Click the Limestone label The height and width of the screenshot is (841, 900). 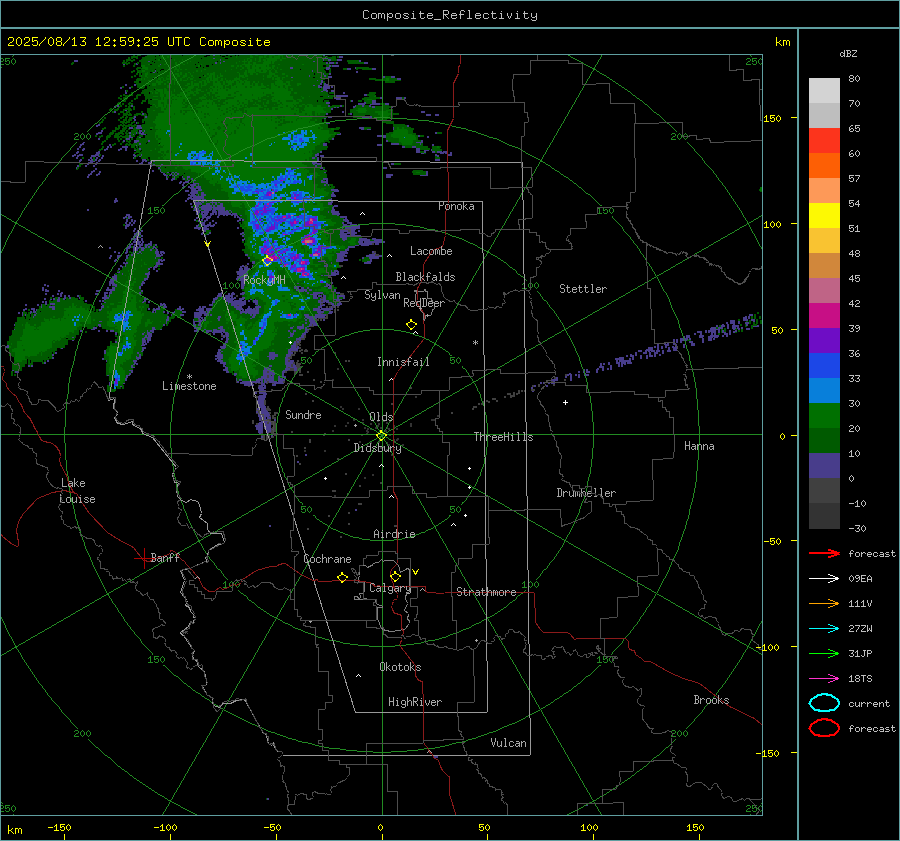(x=189, y=386)
